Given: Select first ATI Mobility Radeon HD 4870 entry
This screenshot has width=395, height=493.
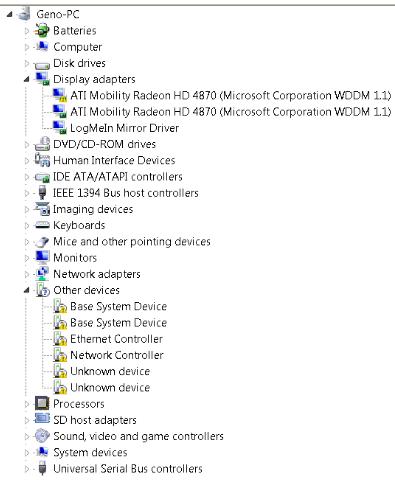Looking at the screenshot, I should (230, 95).
